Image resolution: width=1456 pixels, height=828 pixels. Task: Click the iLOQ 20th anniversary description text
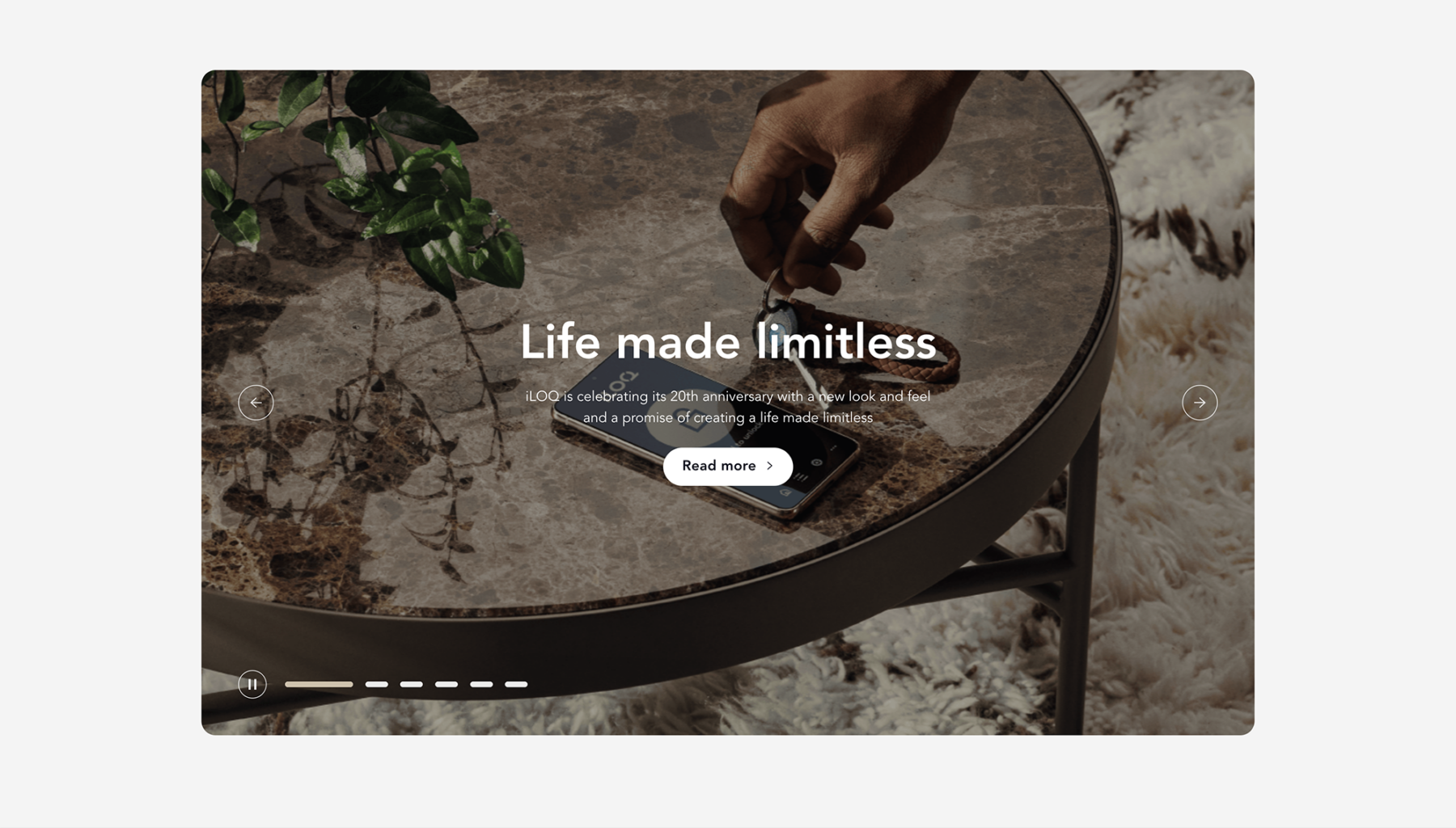click(728, 407)
